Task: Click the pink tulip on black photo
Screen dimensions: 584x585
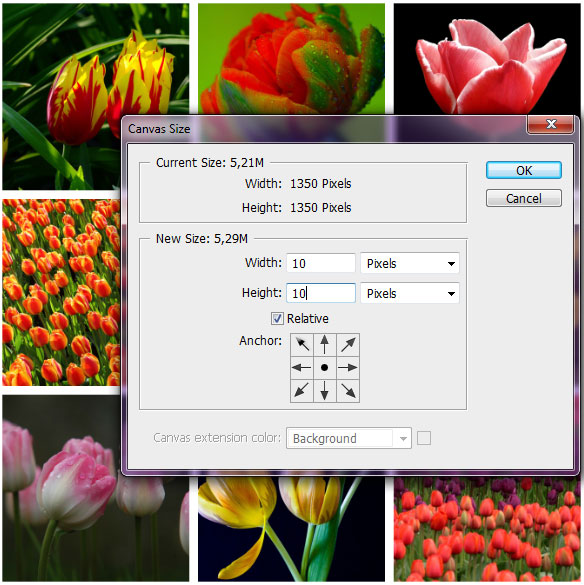Action: coord(487,58)
